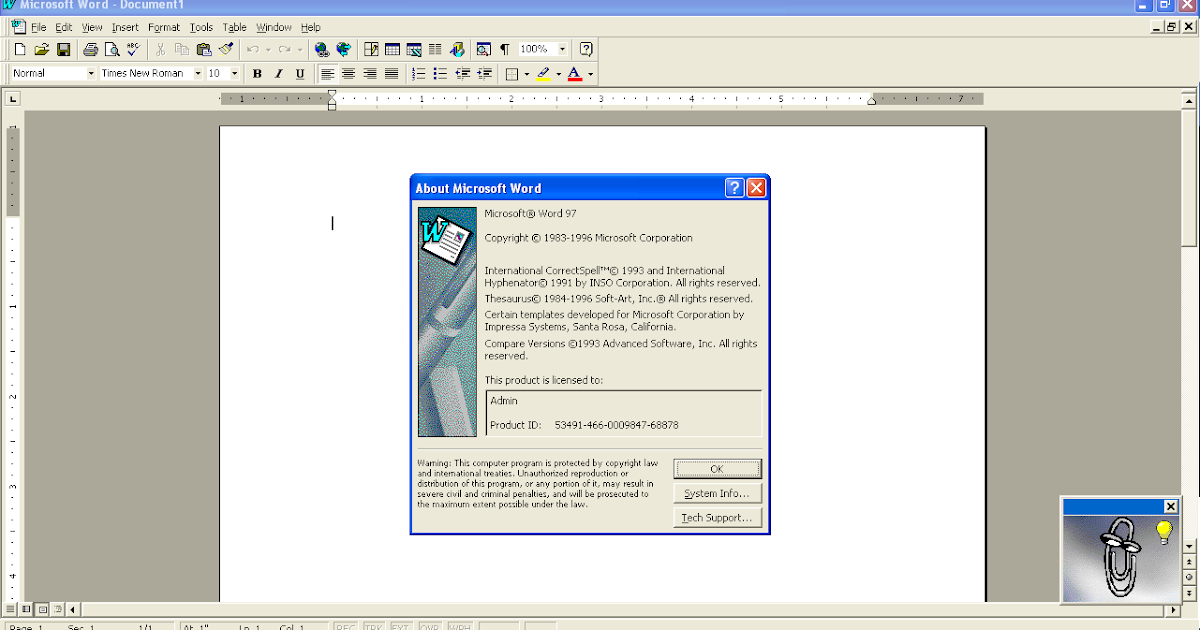Screen dimensions: 1200x630
Task: Toggle Italic formatting
Action: pyautogui.click(x=278, y=74)
